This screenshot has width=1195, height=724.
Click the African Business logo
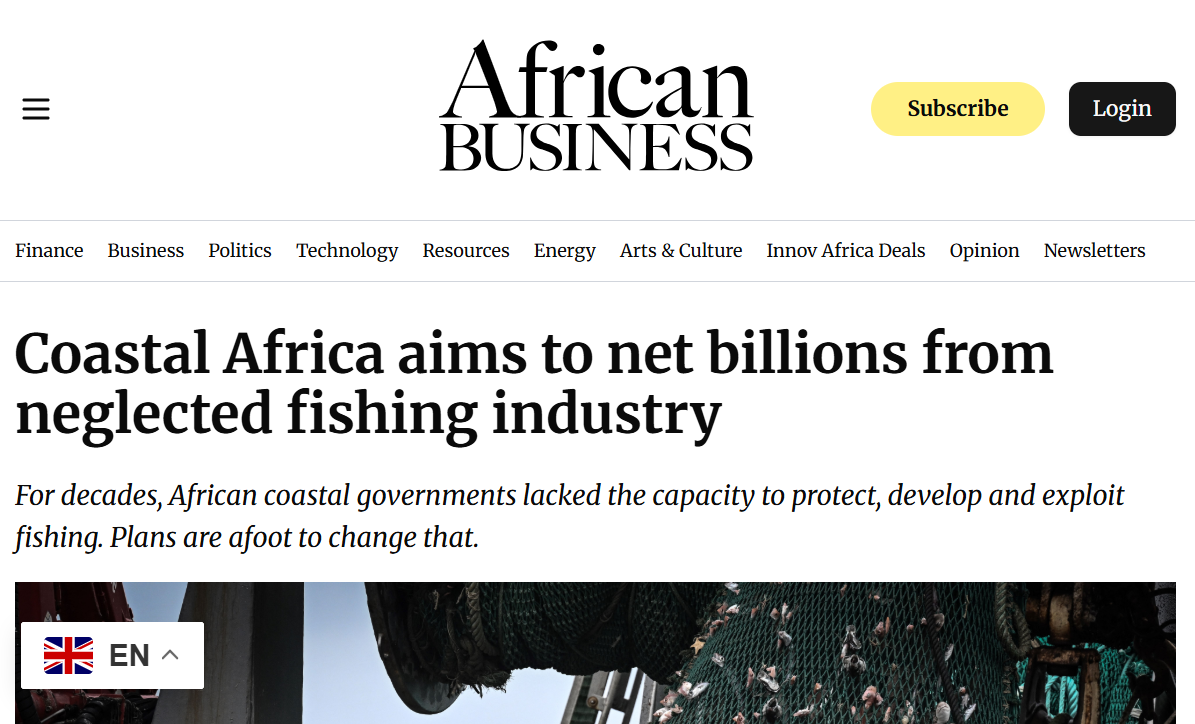coord(596,107)
